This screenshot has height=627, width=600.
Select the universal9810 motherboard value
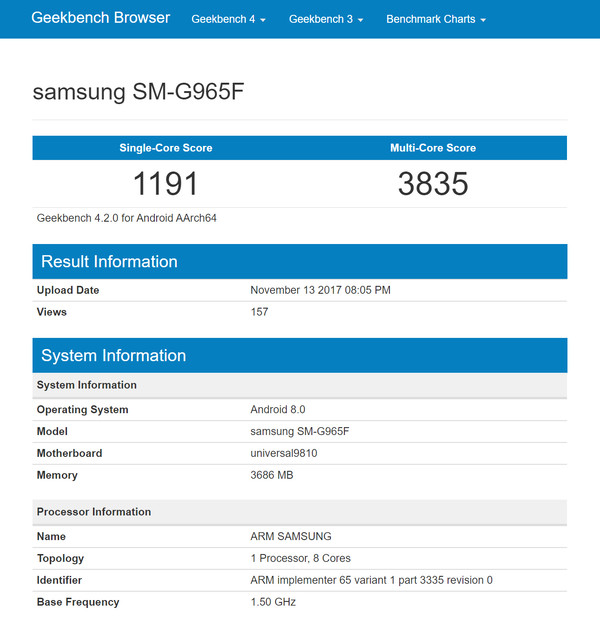[x=284, y=453]
